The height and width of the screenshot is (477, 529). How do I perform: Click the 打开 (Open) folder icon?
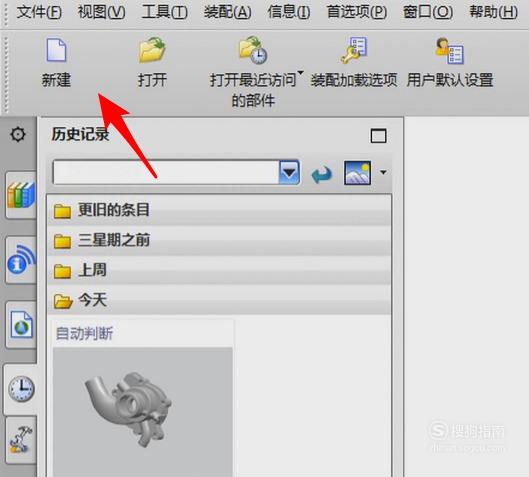click(x=152, y=50)
